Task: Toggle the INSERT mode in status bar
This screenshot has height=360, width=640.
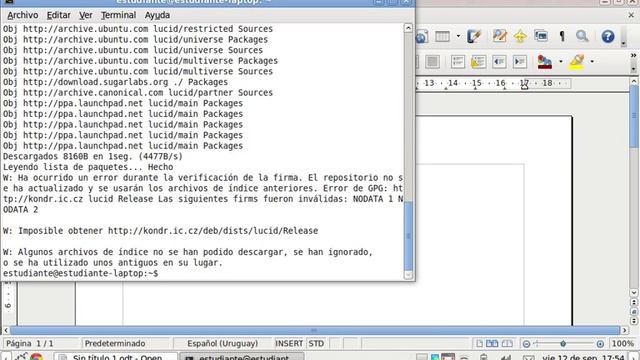Action: 289,343
